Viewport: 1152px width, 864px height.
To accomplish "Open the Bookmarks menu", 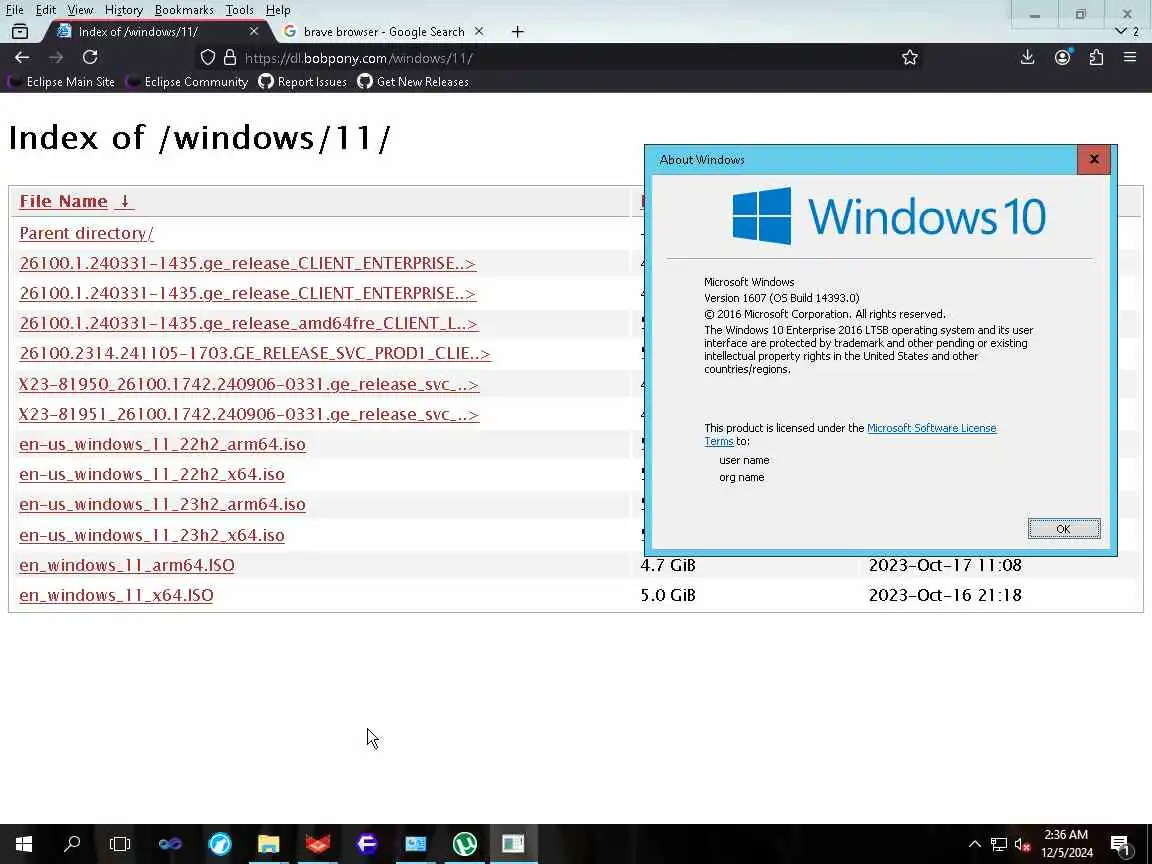I will click(x=184, y=10).
